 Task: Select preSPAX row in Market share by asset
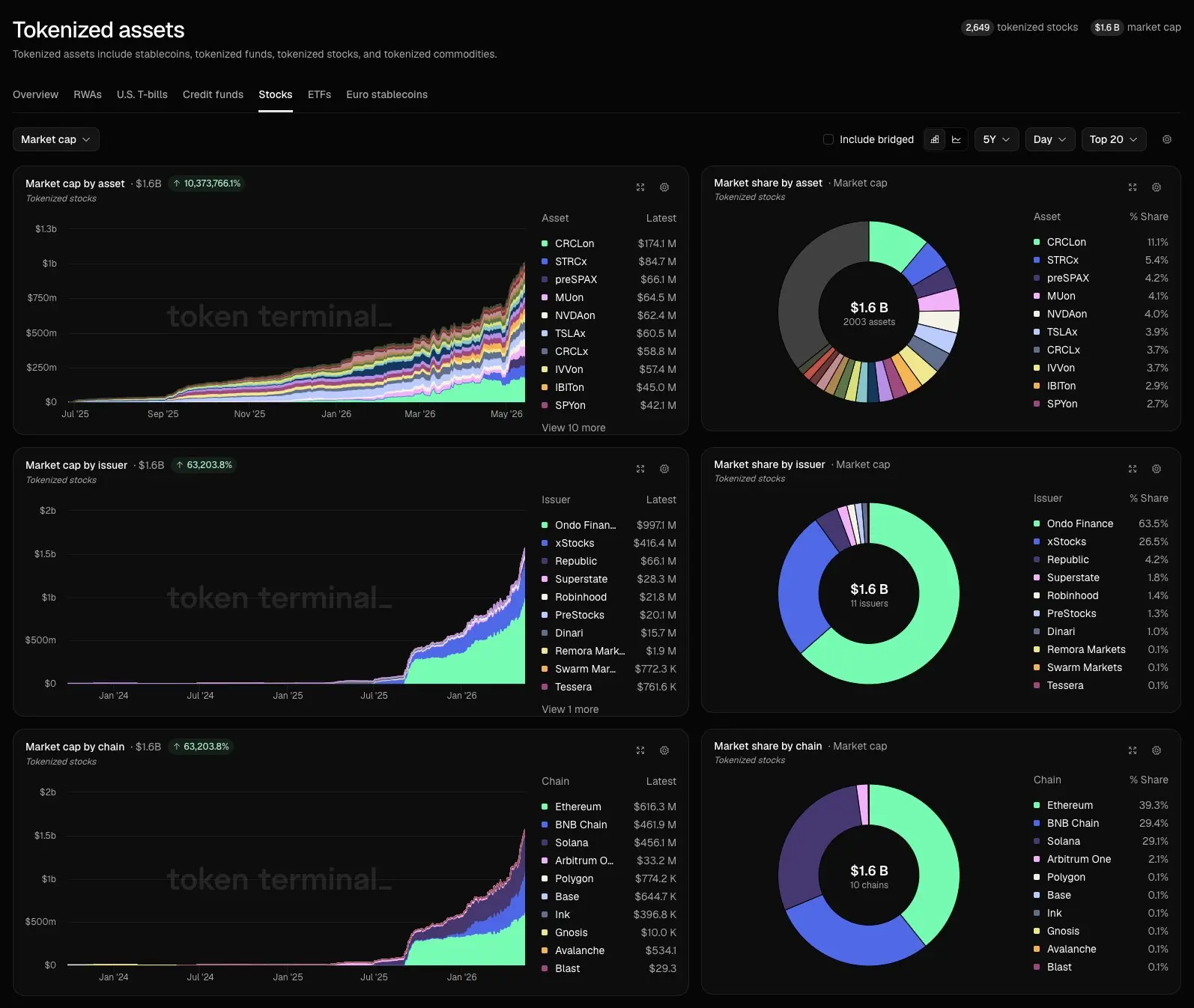click(1100, 278)
